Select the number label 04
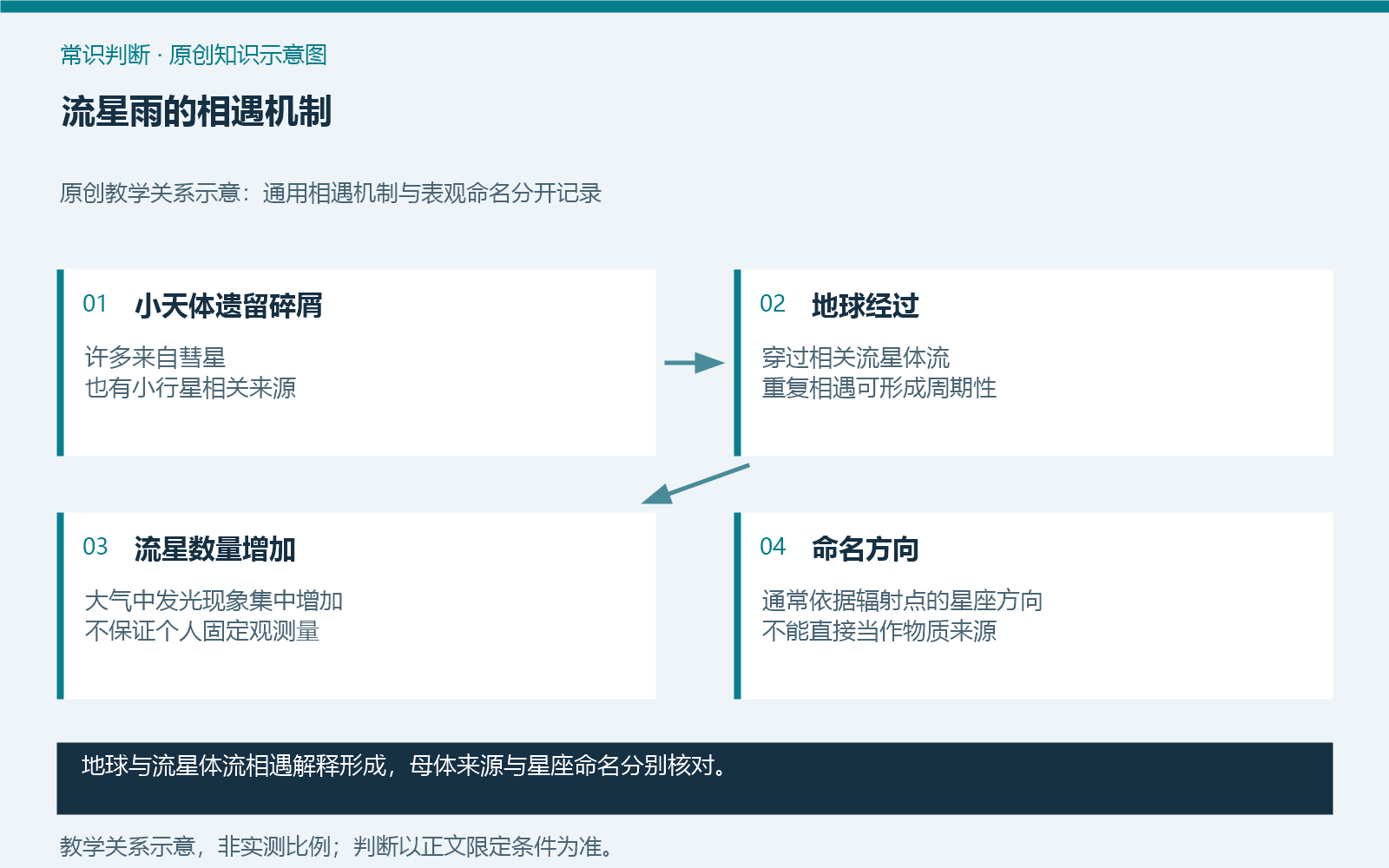Screen dimensions: 1389x868 coord(772,547)
